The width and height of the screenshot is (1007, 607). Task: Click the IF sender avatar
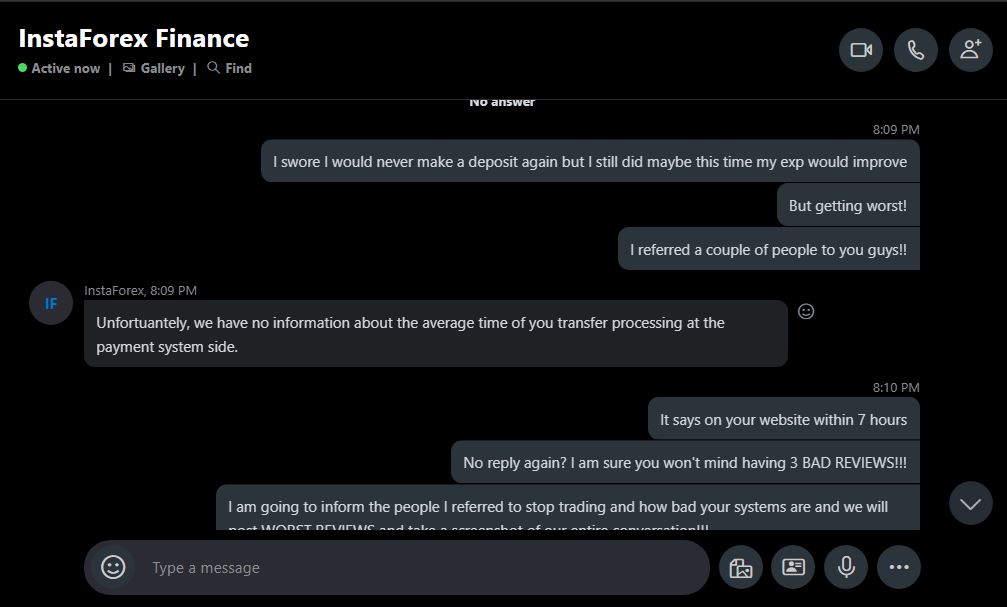[x=51, y=303]
